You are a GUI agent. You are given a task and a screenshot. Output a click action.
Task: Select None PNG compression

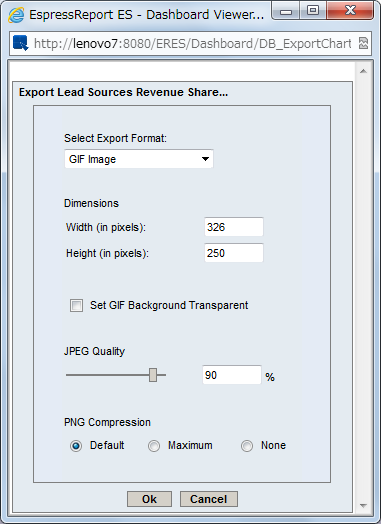(247, 446)
